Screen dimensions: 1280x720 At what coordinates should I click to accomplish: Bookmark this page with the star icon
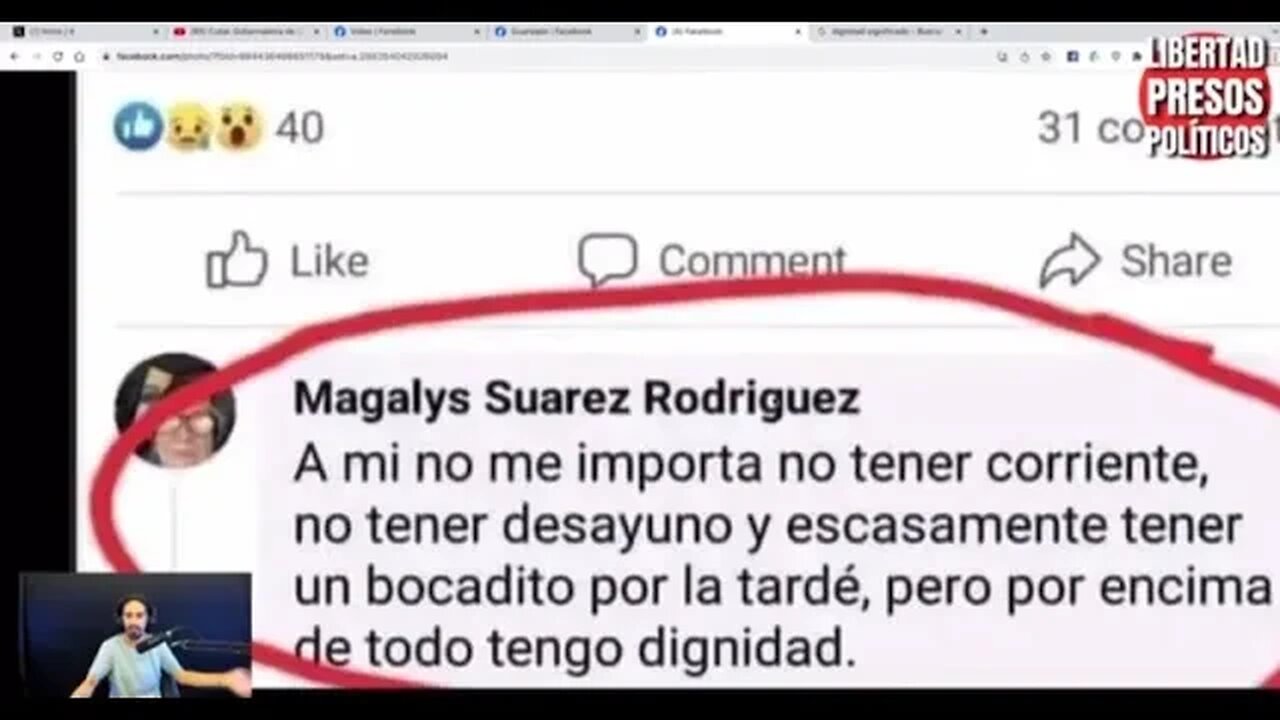[x=1046, y=57]
